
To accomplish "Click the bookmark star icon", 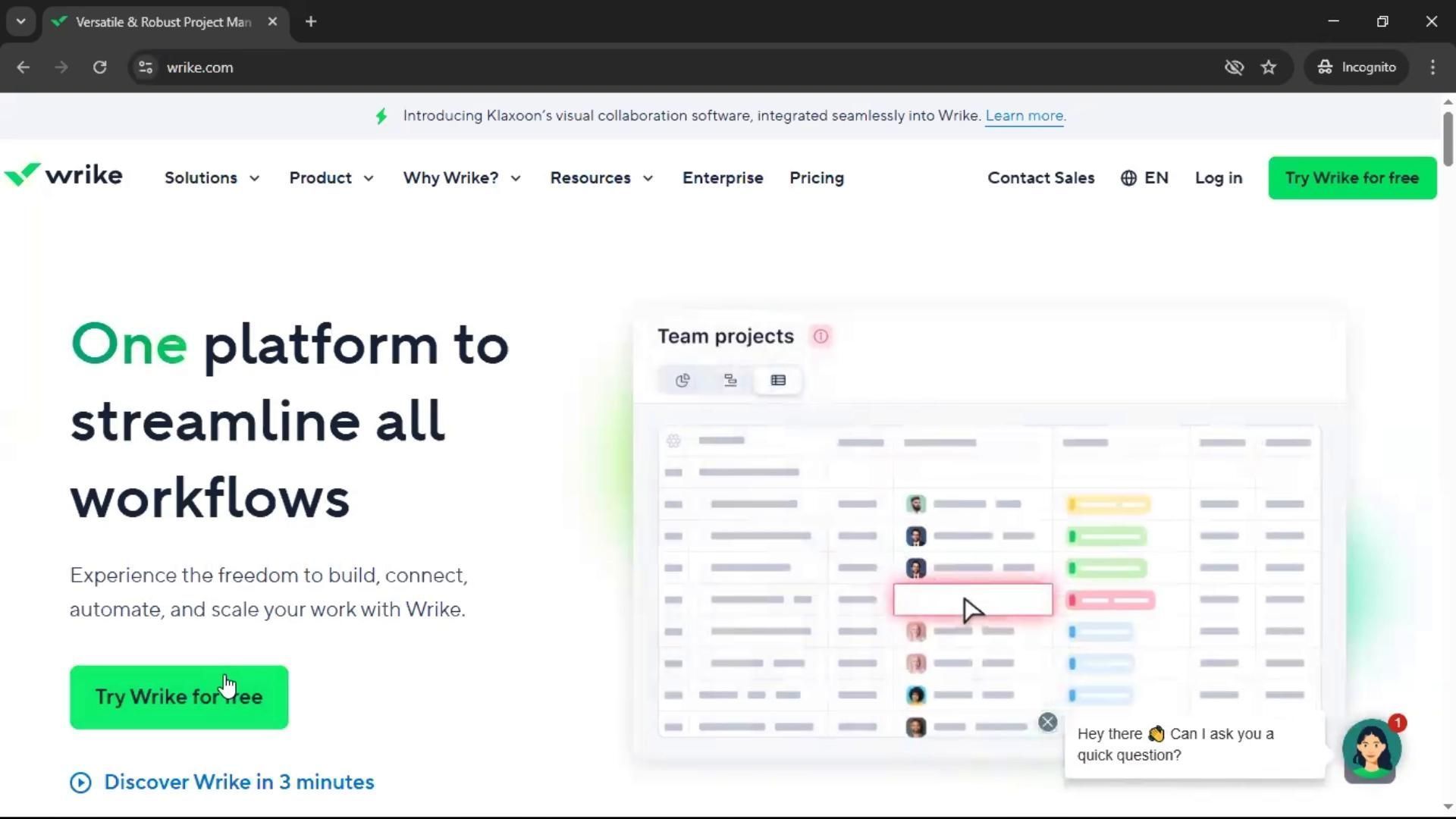I will pos(1269,67).
